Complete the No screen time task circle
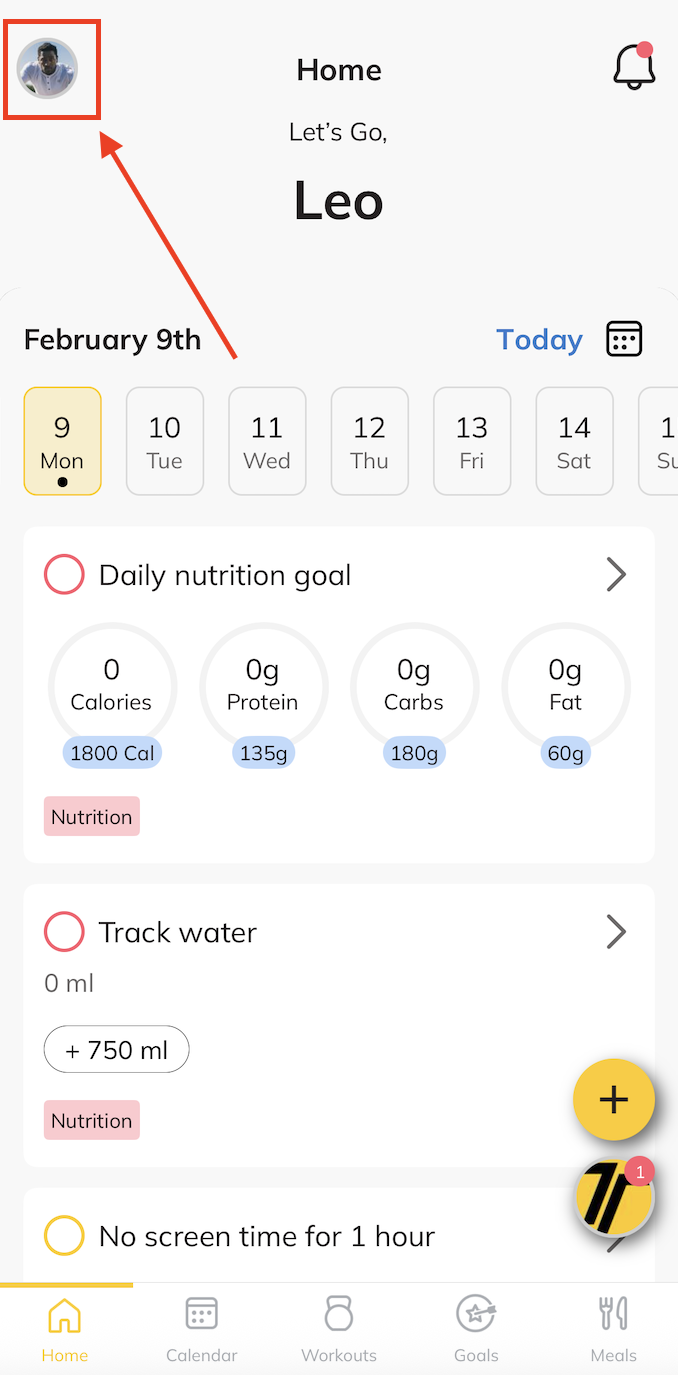Viewport: 678px width, 1375px height. tap(64, 1236)
